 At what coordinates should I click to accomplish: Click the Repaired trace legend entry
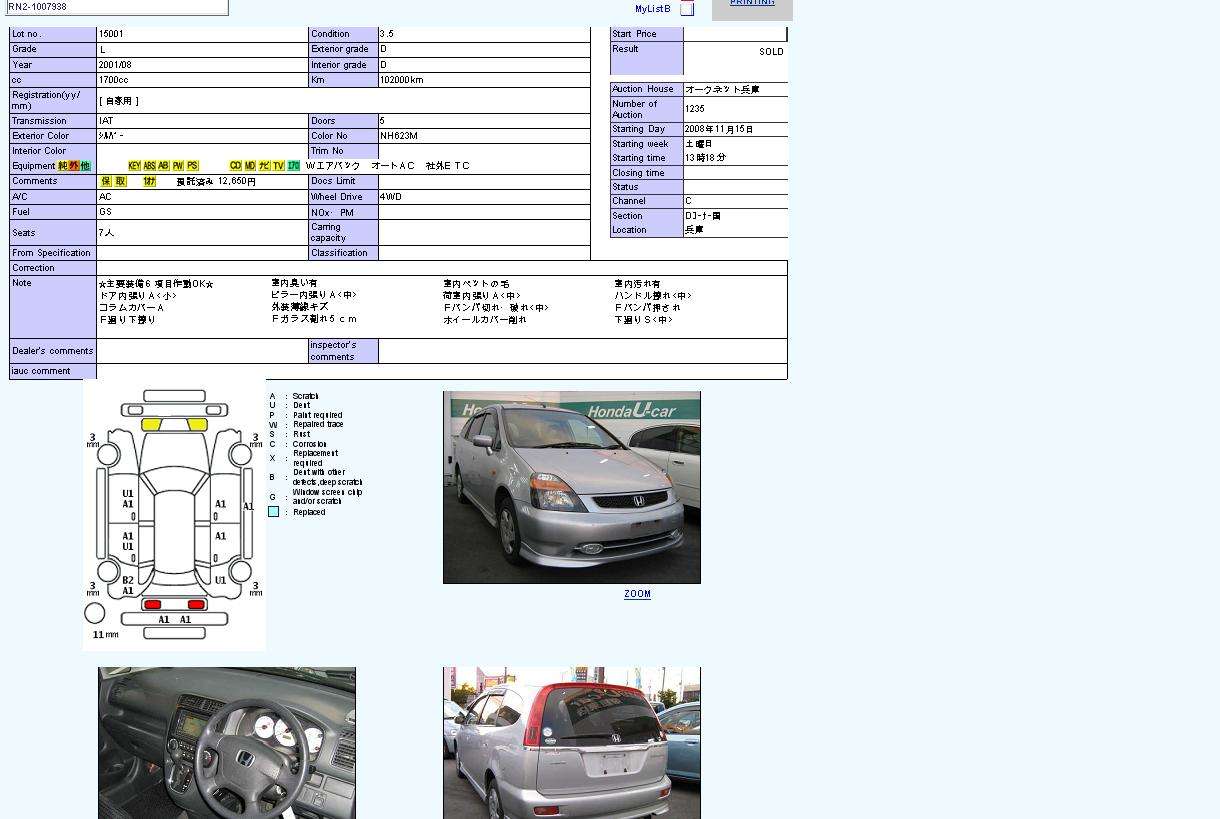(x=318, y=424)
